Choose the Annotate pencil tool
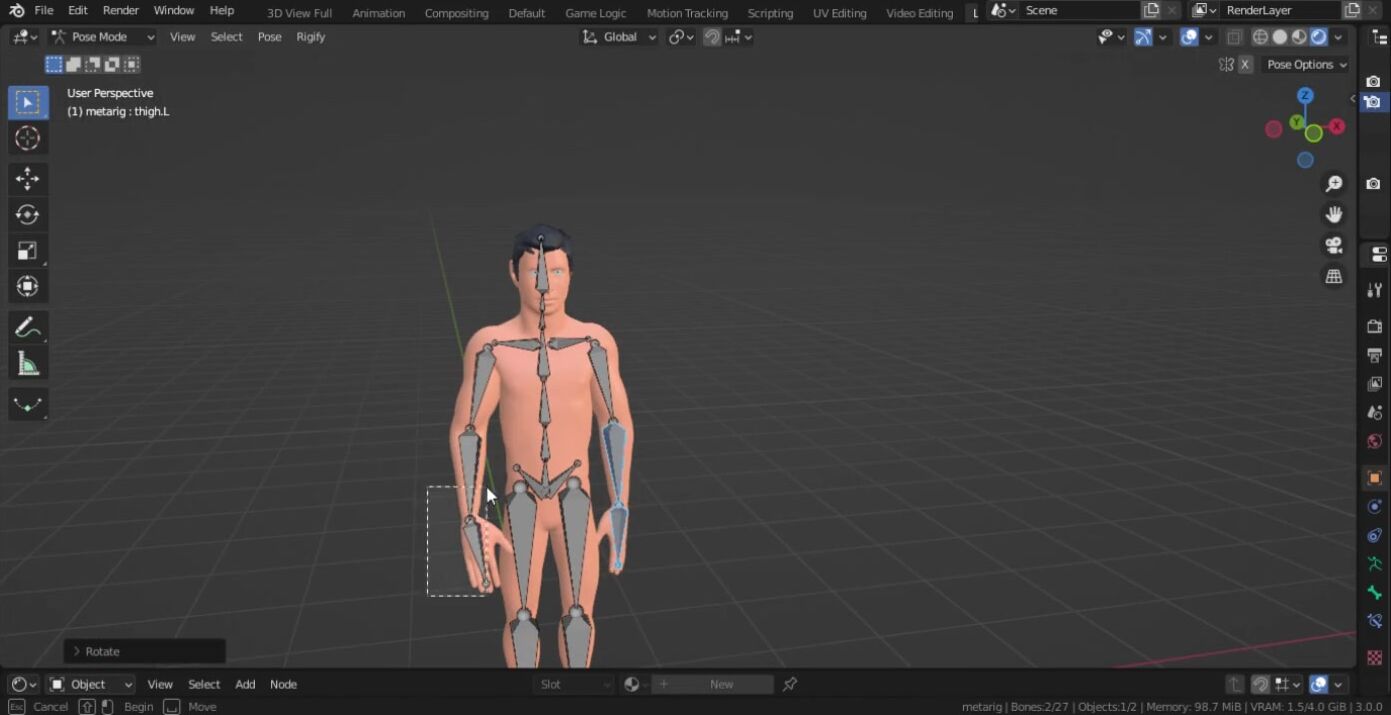1391x715 pixels. coord(27,328)
